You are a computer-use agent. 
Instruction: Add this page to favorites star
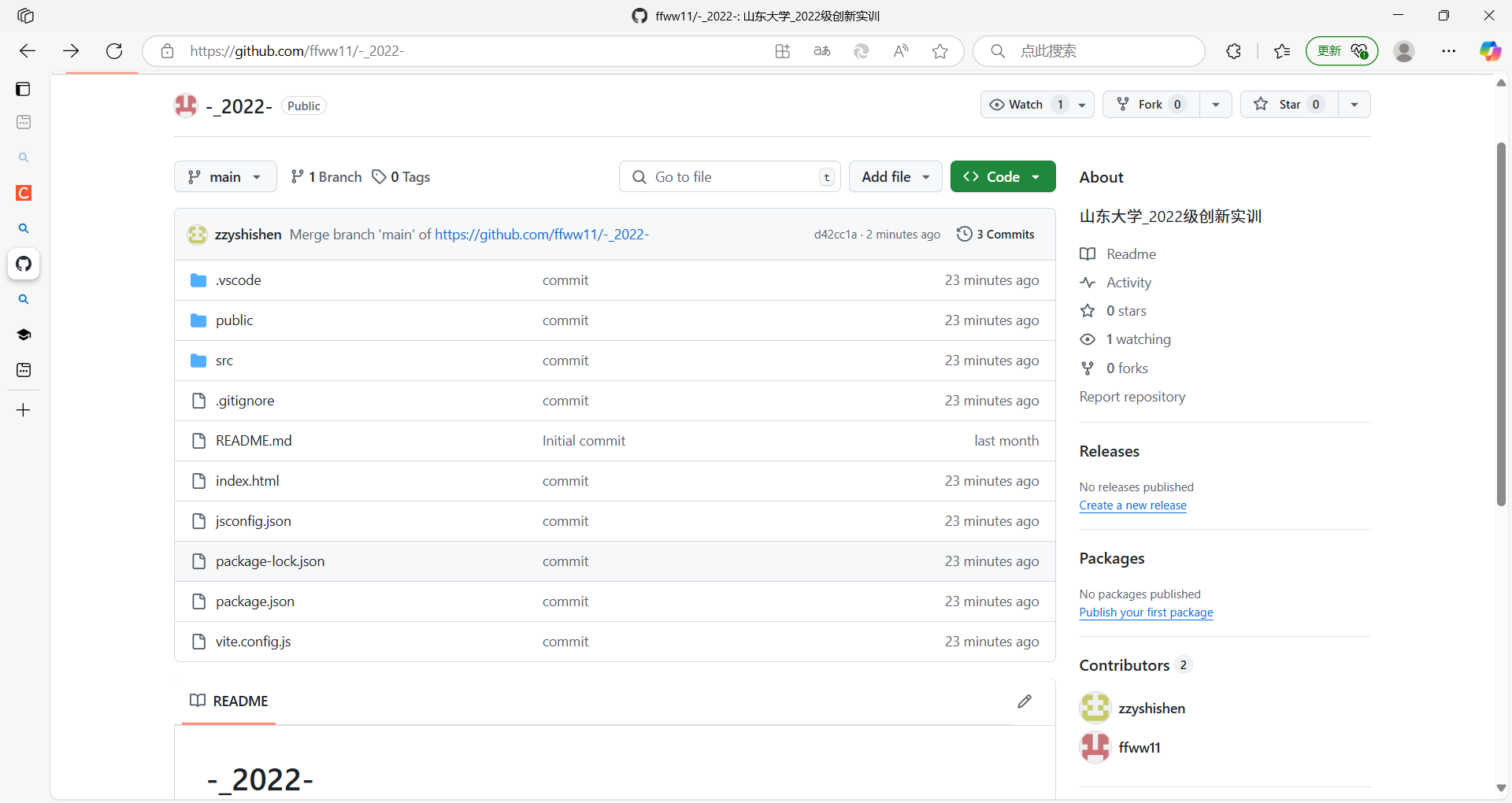940,51
